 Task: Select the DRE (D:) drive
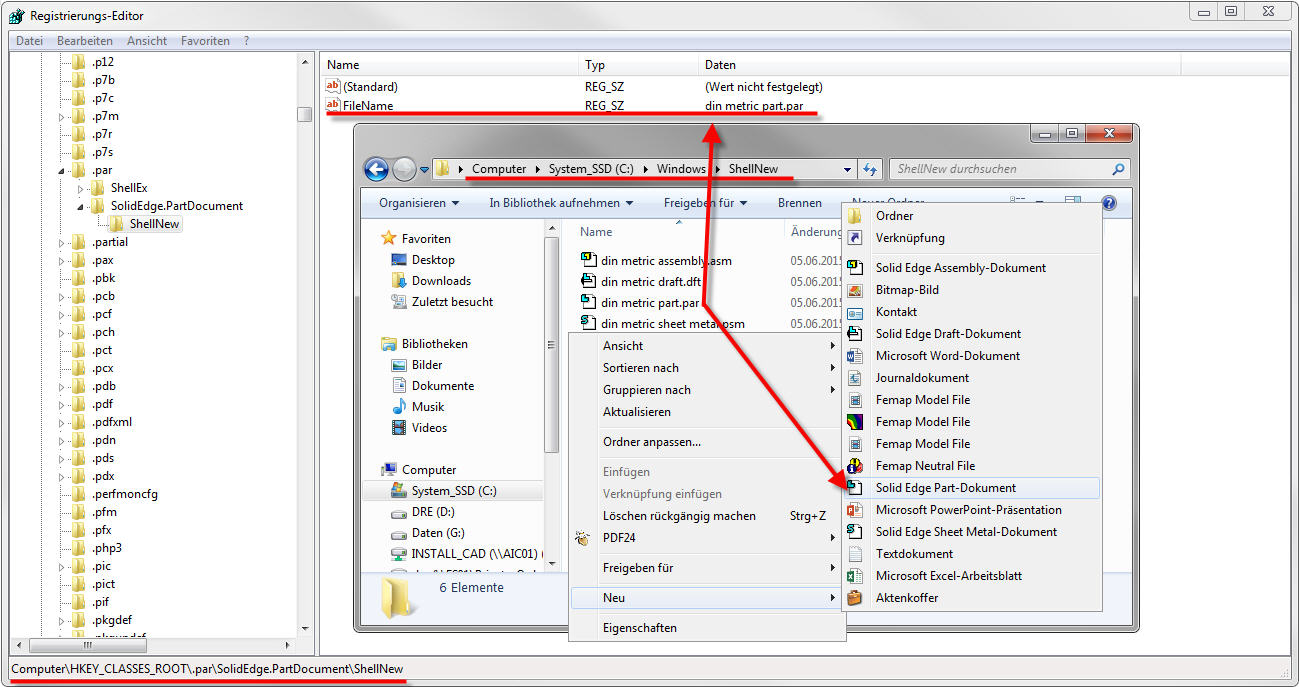[433, 512]
